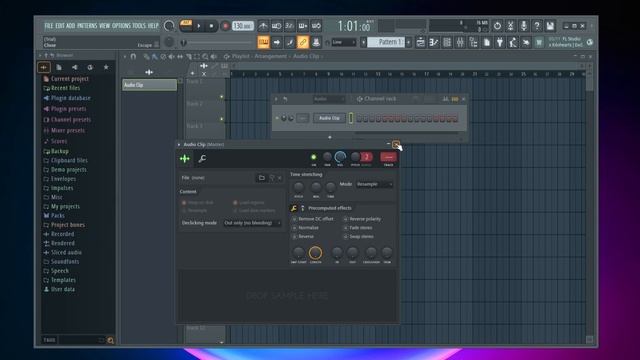Toggle the Pat/Song mode switch
640x360 pixels.
(x=186, y=25)
